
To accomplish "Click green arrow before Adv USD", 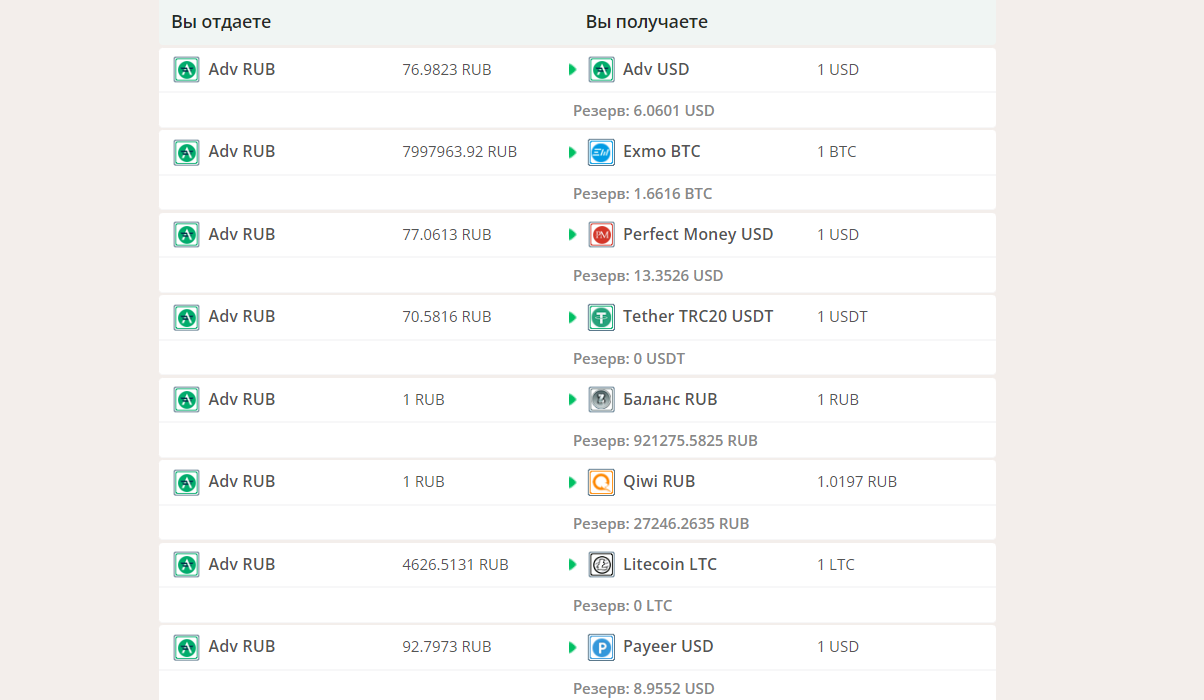I will coord(573,70).
